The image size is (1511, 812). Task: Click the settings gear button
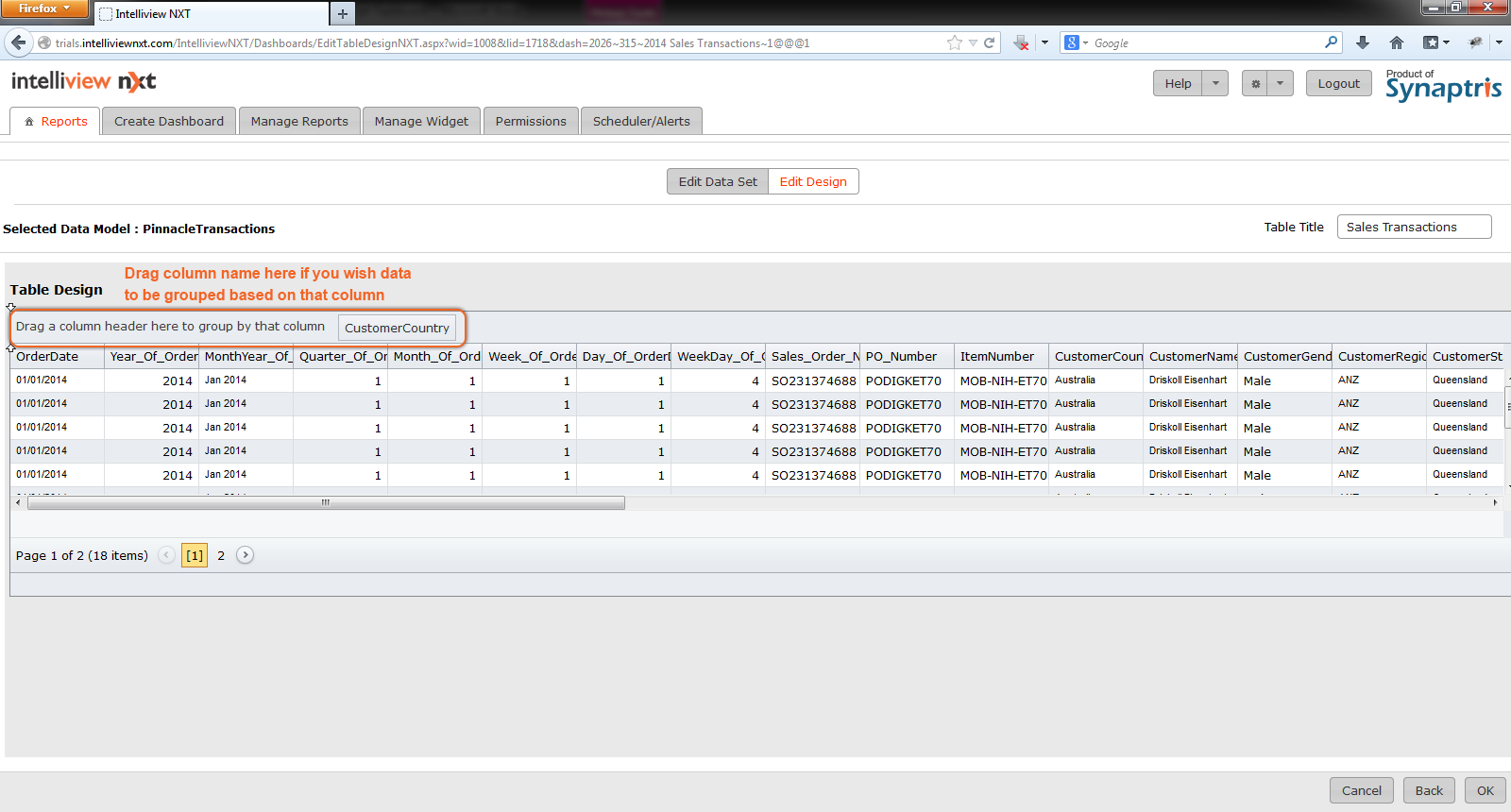click(x=1255, y=83)
